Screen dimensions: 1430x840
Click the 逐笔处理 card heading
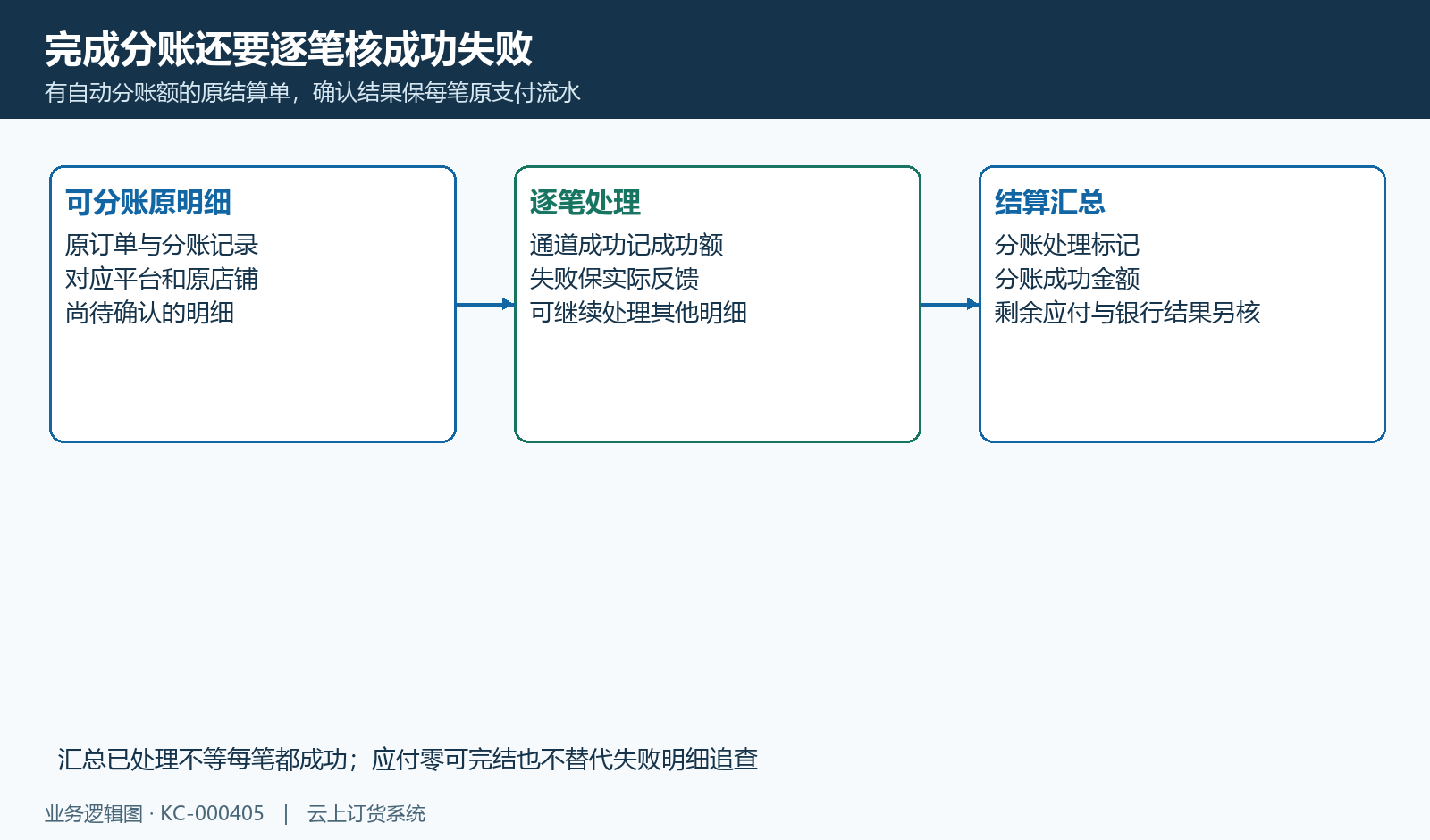point(585,203)
